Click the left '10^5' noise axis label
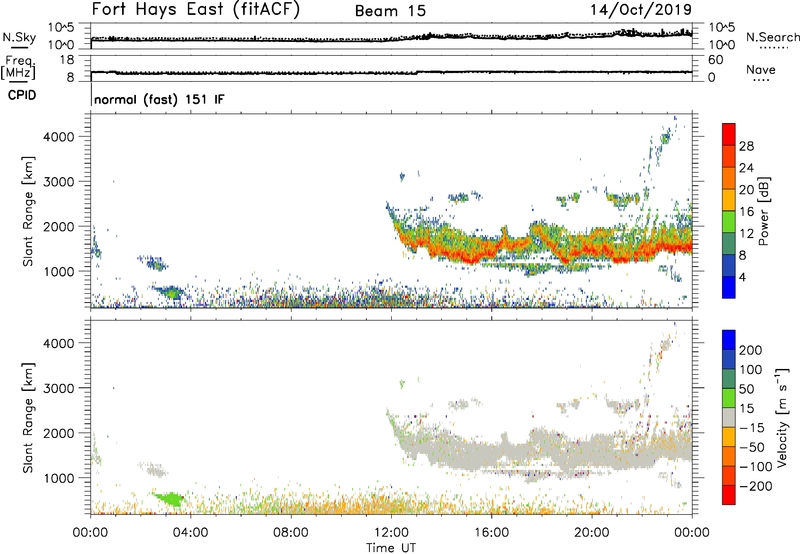Image resolution: width=800 pixels, height=554 pixels. (61, 27)
